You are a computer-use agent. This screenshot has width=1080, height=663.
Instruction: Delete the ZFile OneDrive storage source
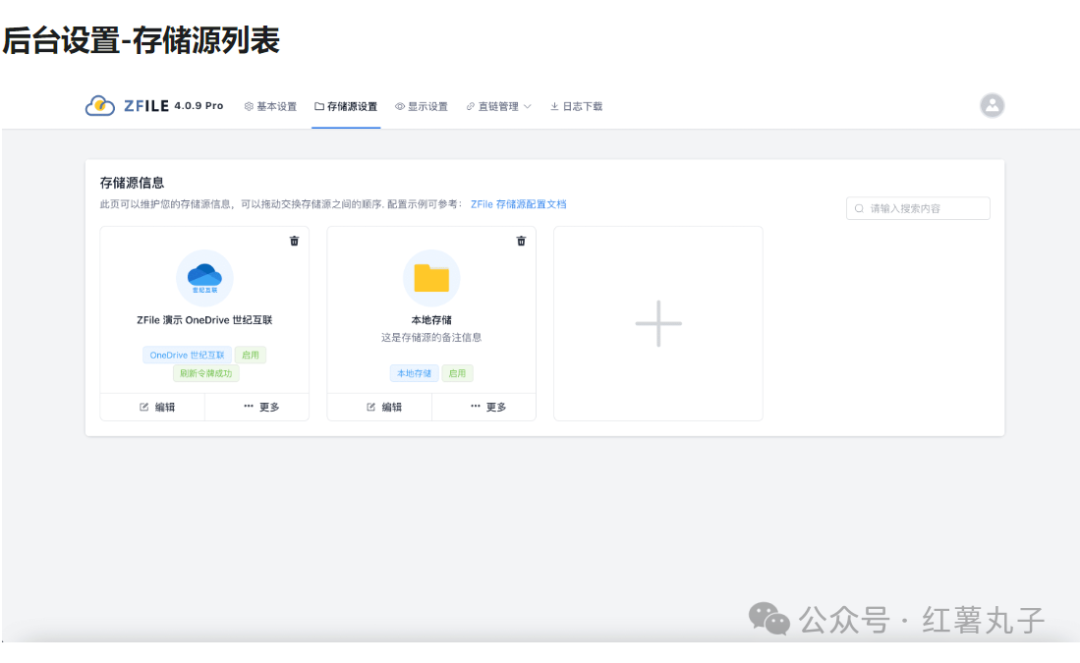coord(294,241)
